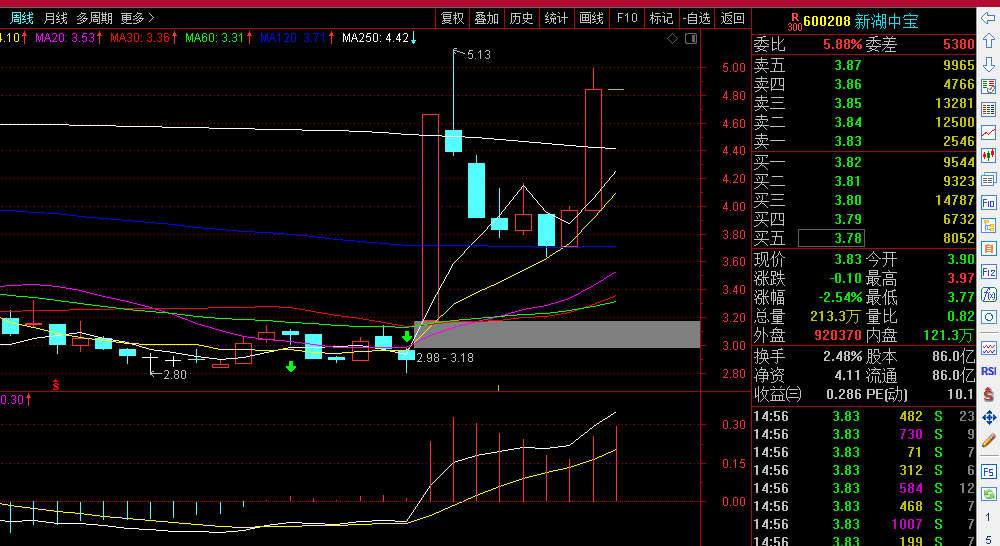
Task: Click the 卖一 price 3.83
Action: [x=848, y=142]
